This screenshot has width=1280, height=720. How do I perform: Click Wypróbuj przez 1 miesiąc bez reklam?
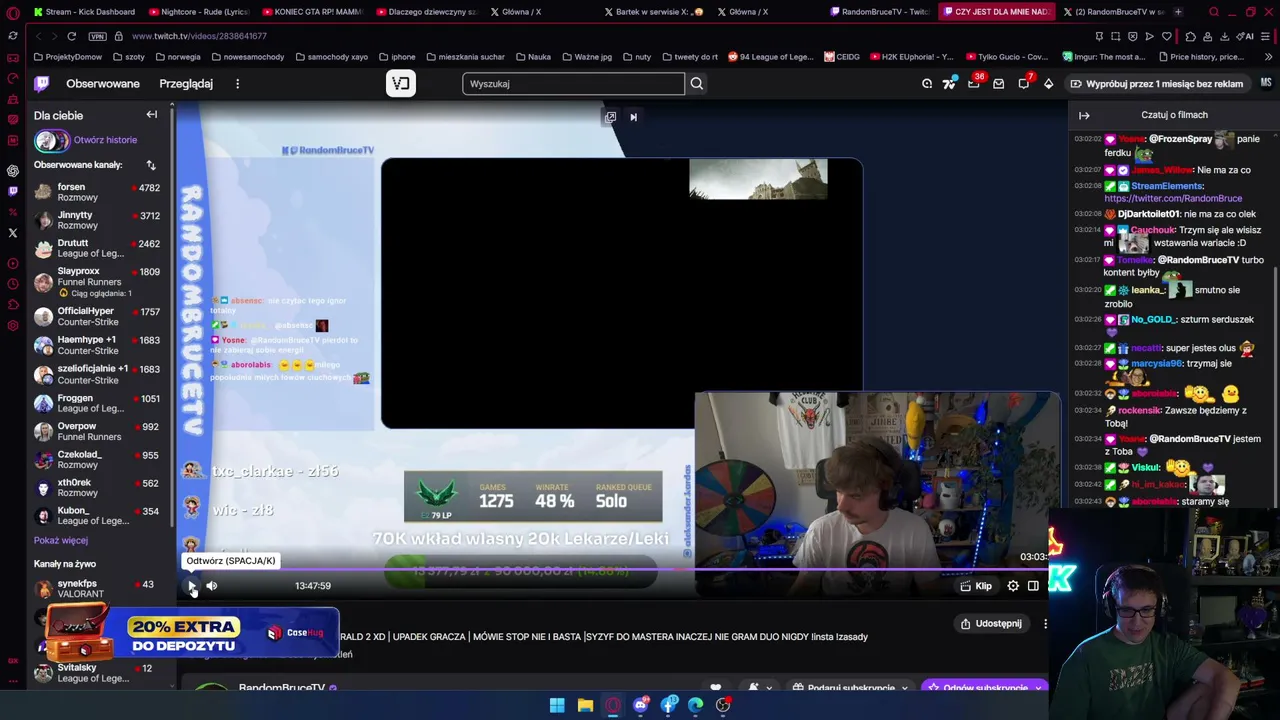coord(1157,84)
